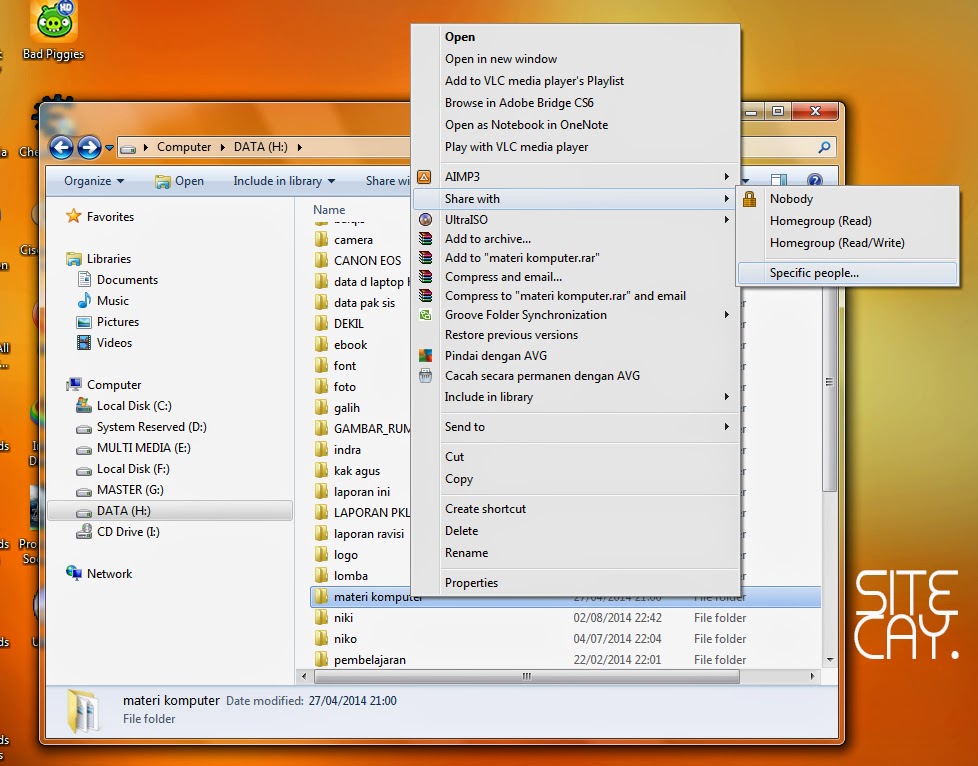978x766 pixels.
Task: Open the Organize dropdown in toolbar
Action: pos(94,181)
